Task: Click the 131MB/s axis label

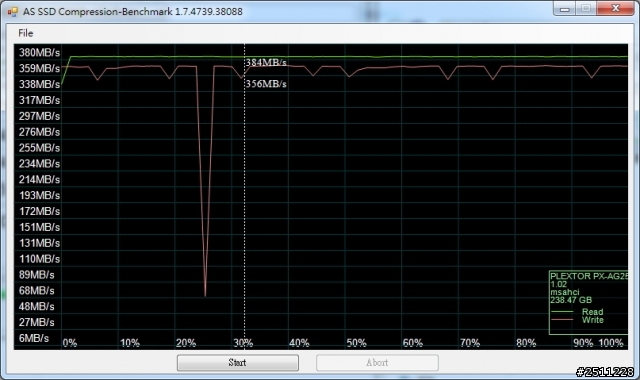Action: (x=39, y=243)
